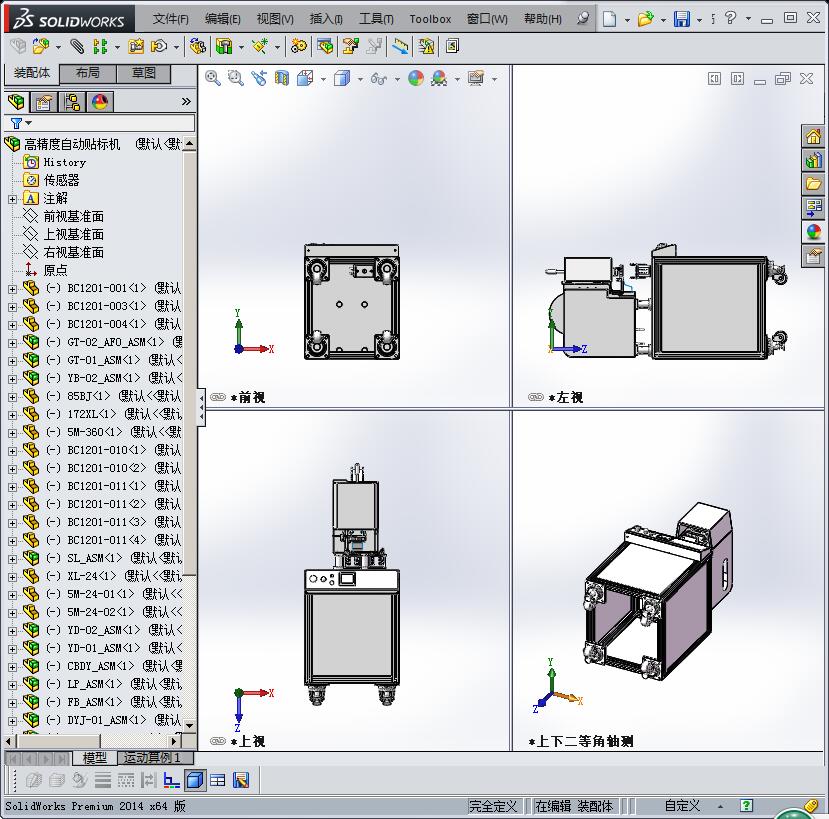Open the Assembly Features icon

coord(224,47)
